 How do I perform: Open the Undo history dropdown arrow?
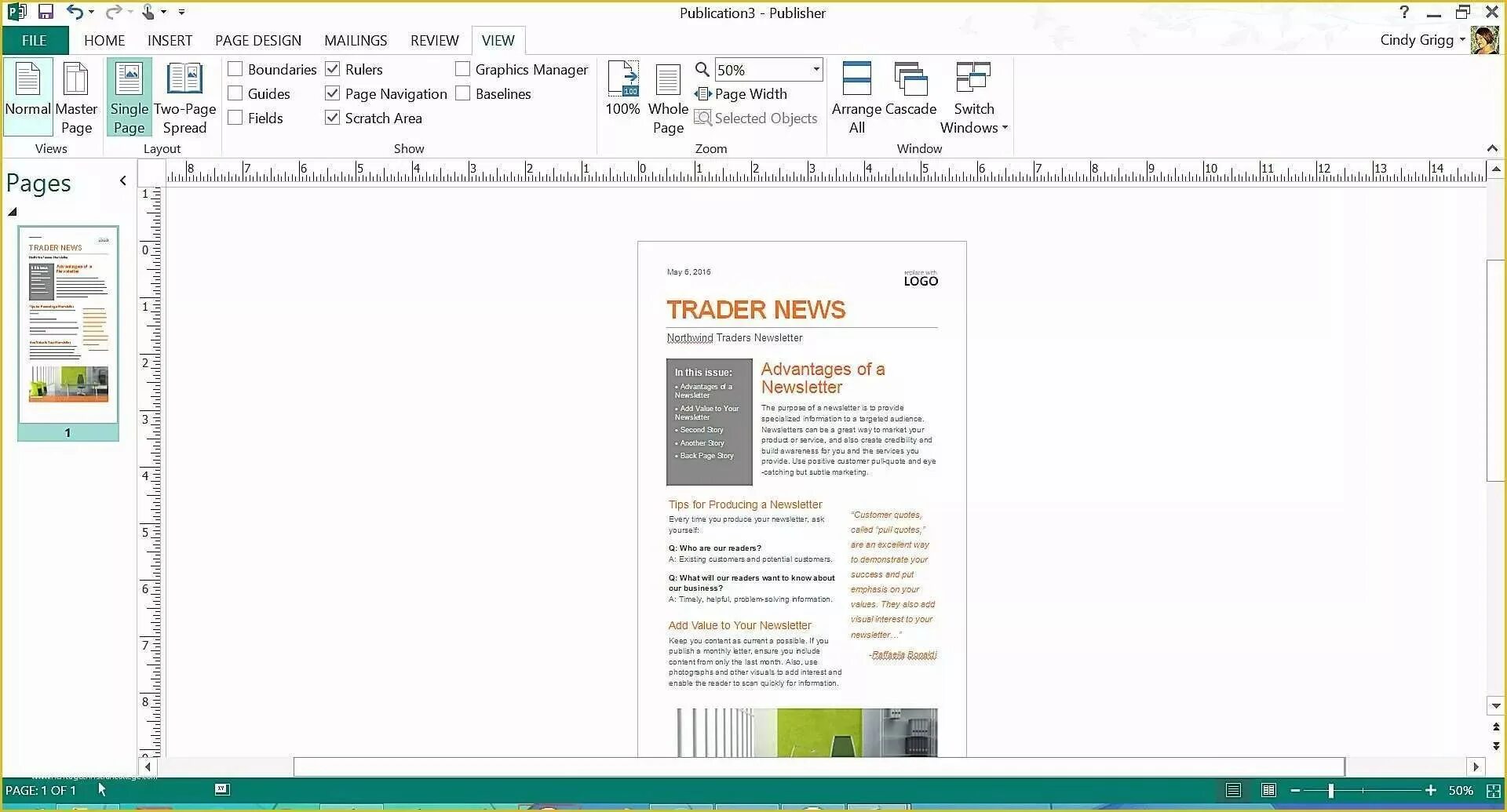pyautogui.click(x=91, y=12)
